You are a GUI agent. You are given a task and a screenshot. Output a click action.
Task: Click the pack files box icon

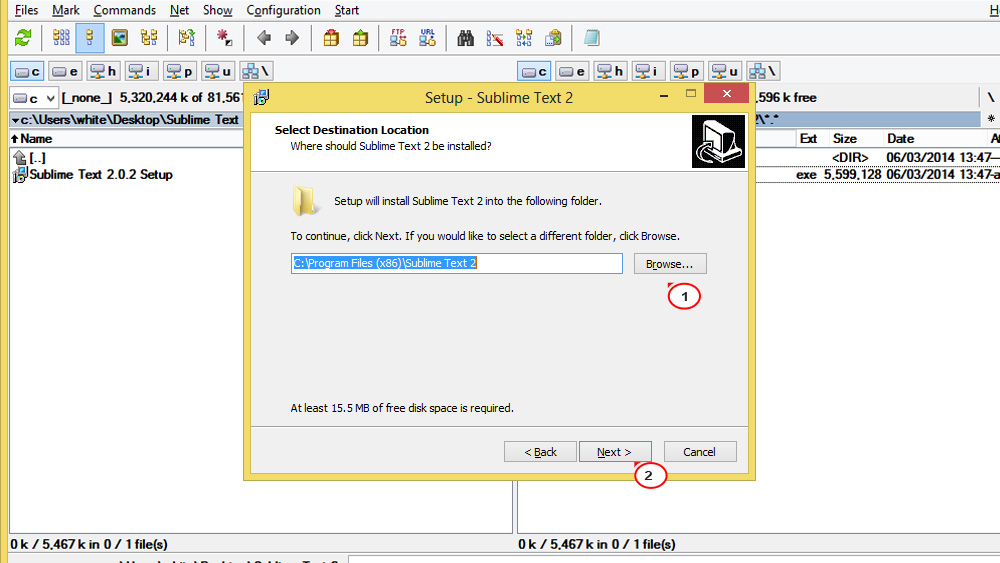[x=331, y=38]
